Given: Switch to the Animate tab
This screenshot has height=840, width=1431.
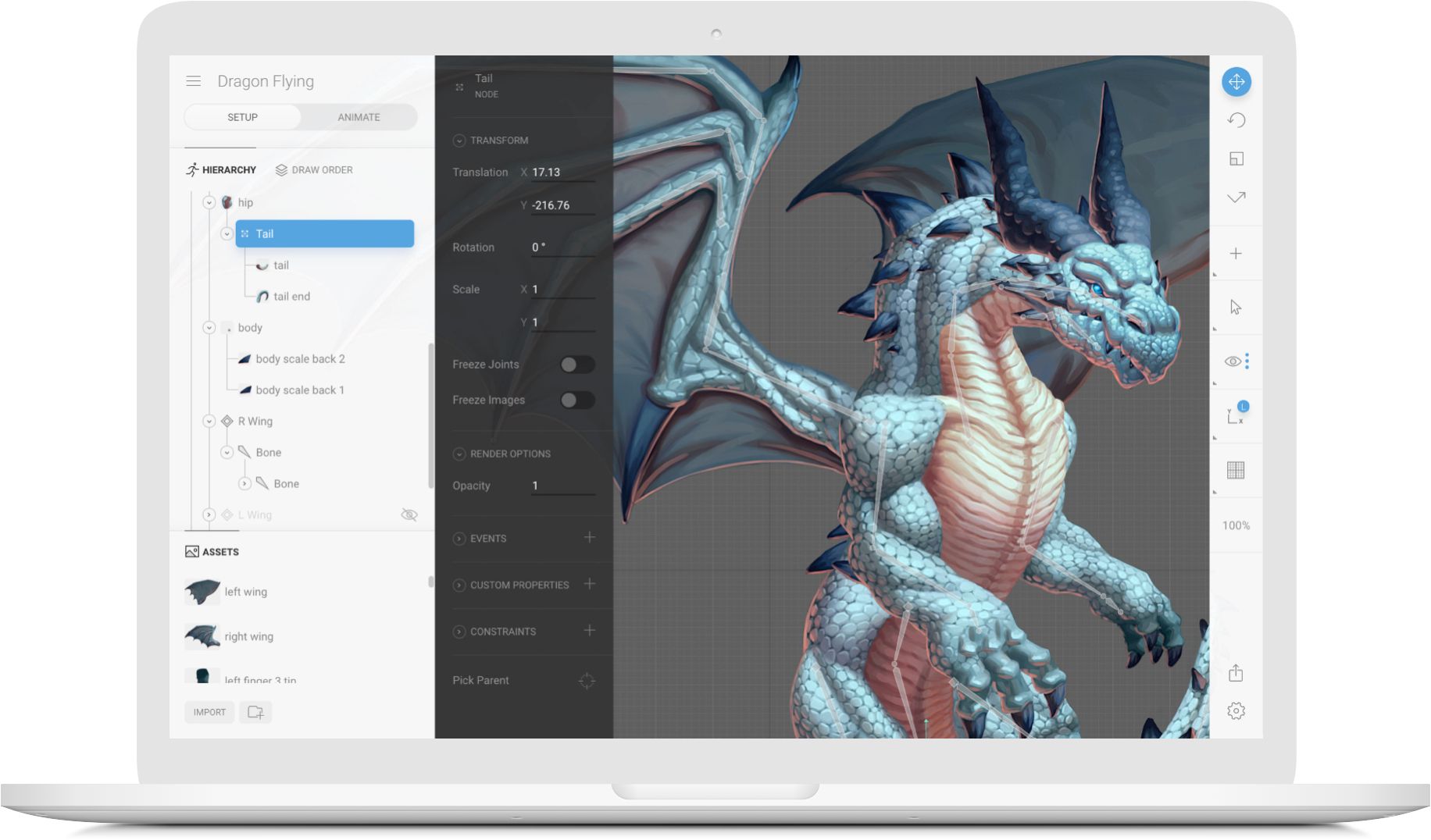Looking at the screenshot, I should point(359,117).
